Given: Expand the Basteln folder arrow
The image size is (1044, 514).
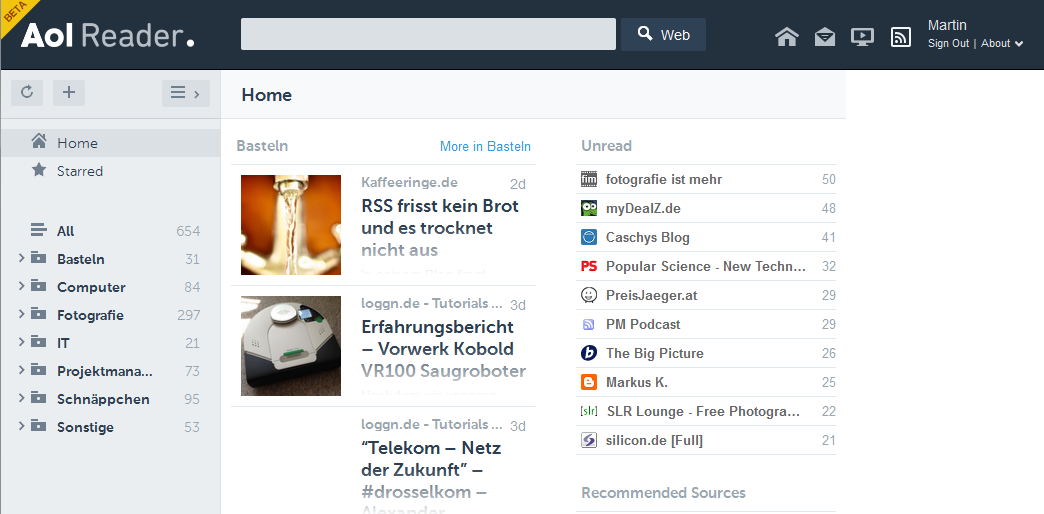Looking at the screenshot, I should 22,259.
